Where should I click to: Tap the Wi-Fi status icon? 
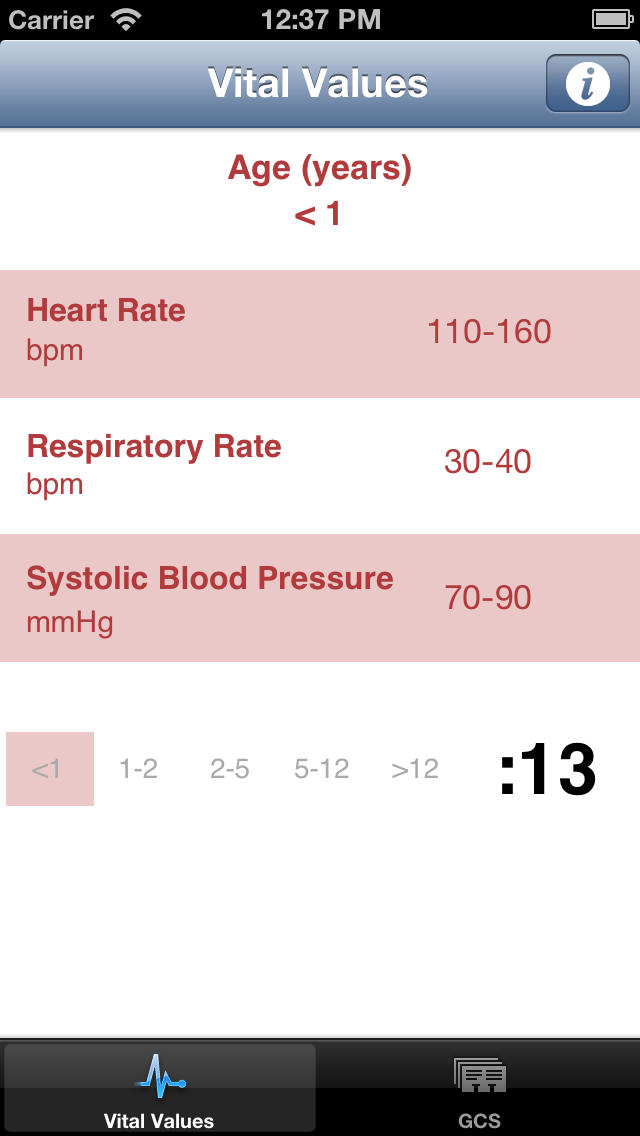pos(126,20)
